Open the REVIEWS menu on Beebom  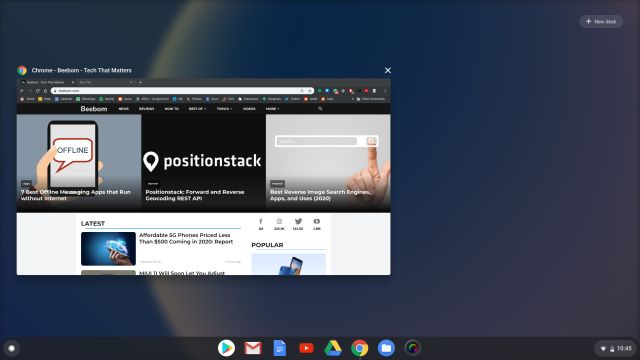tap(147, 109)
